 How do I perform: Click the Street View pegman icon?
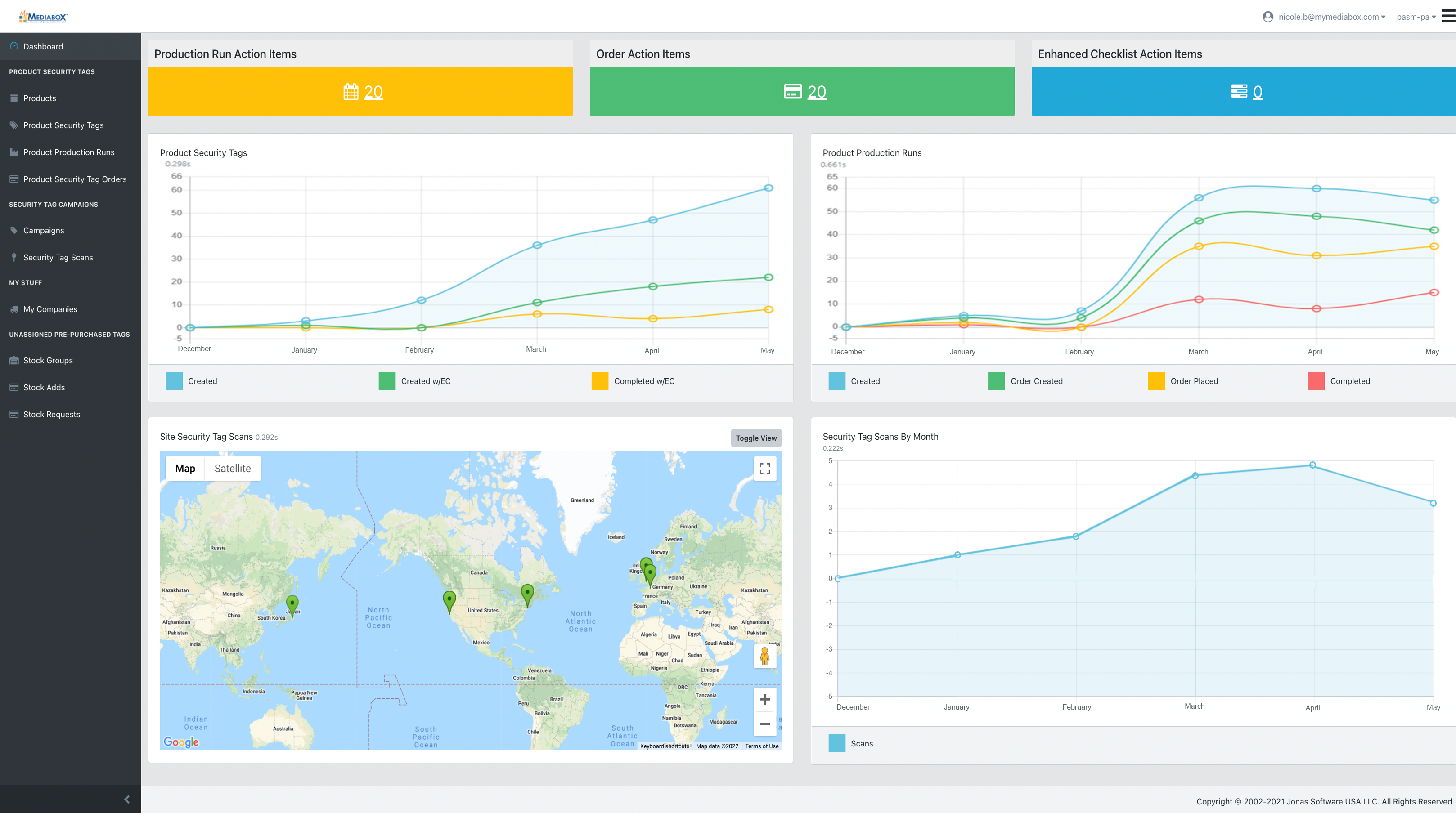coord(765,657)
